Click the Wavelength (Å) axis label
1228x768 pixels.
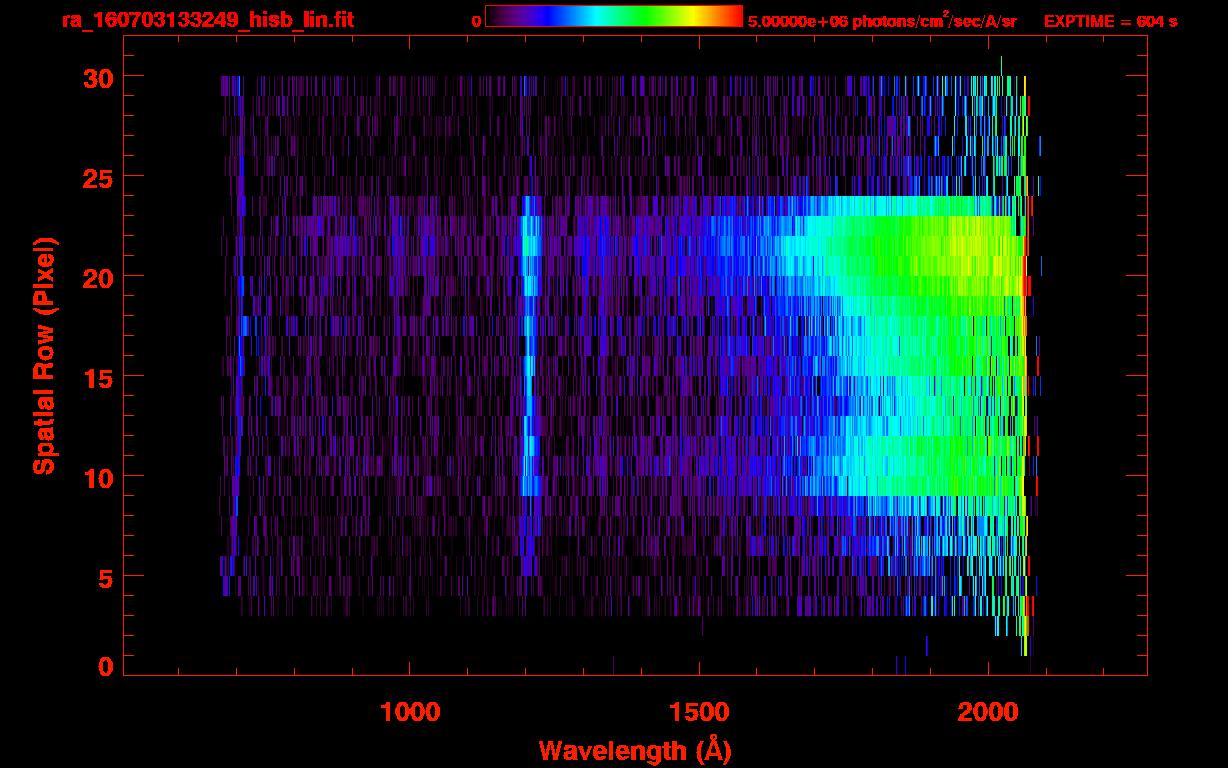[634, 750]
